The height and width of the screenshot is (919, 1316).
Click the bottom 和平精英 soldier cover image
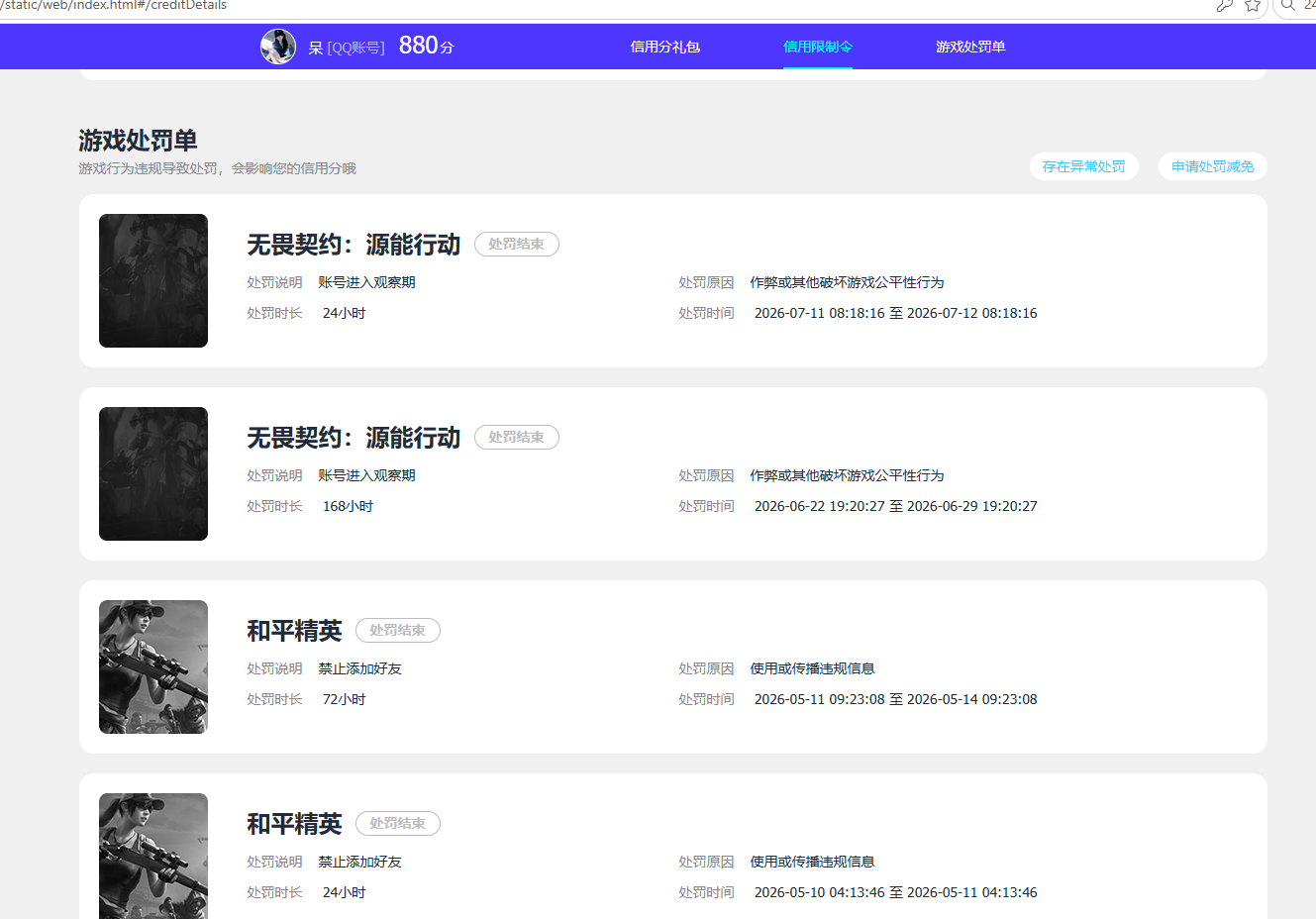click(x=153, y=856)
